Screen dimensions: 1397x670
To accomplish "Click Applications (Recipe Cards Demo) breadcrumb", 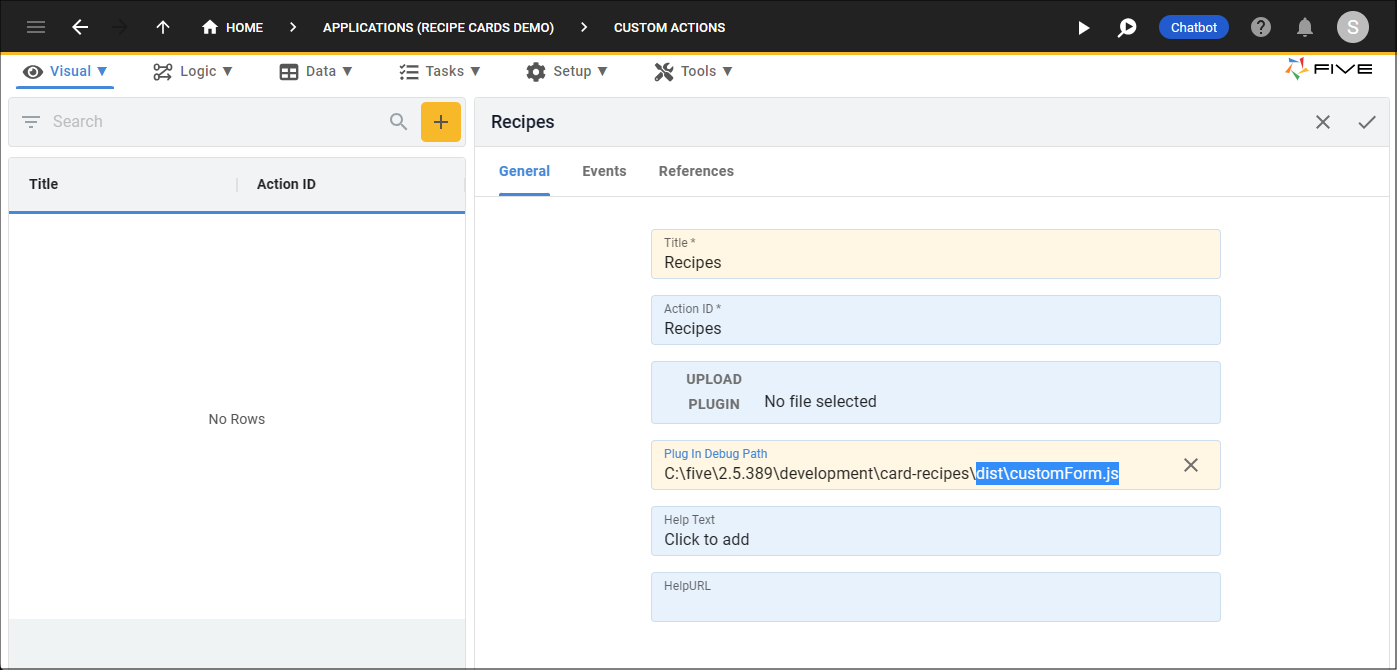I will tap(438, 28).
